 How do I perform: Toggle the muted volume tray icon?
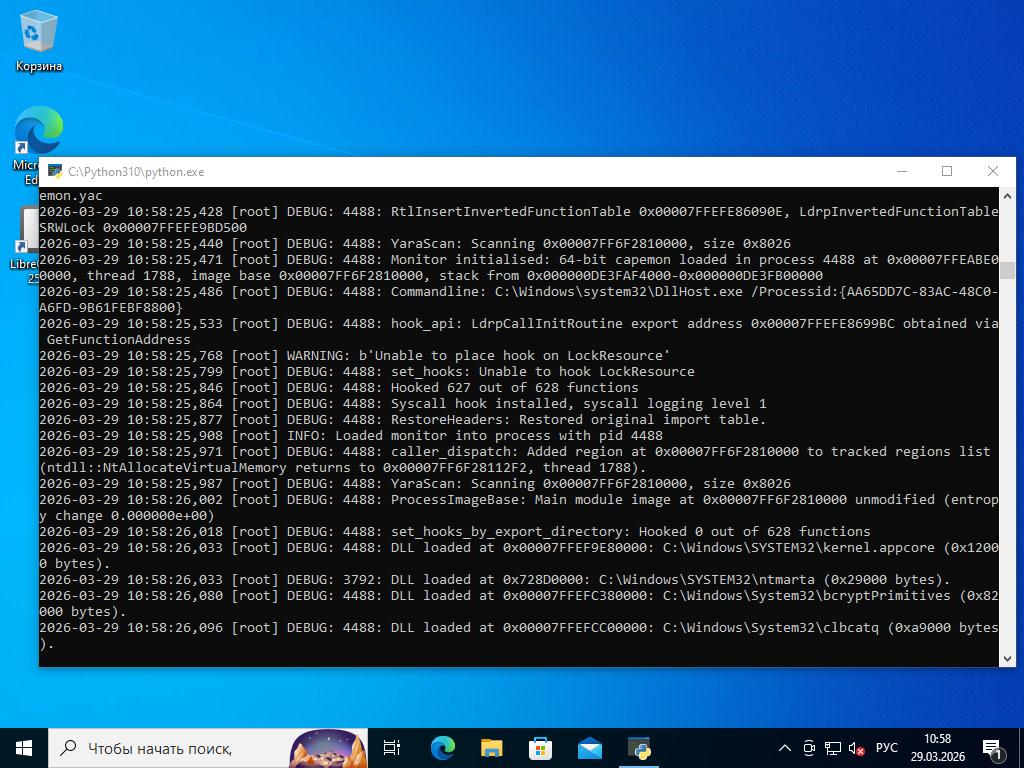[x=856, y=748]
